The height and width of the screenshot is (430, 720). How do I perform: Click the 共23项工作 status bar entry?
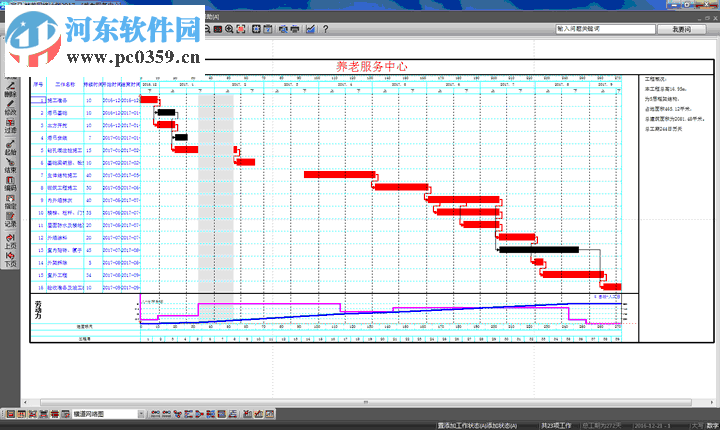(x=556, y=426)
